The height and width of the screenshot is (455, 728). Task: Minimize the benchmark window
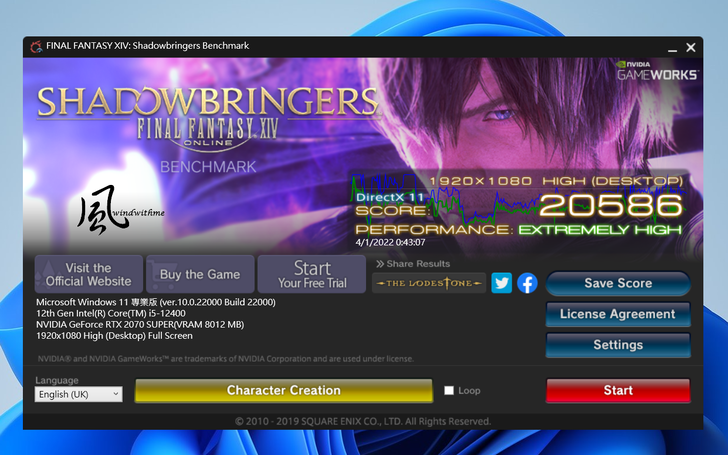click(x=672, y=48)
